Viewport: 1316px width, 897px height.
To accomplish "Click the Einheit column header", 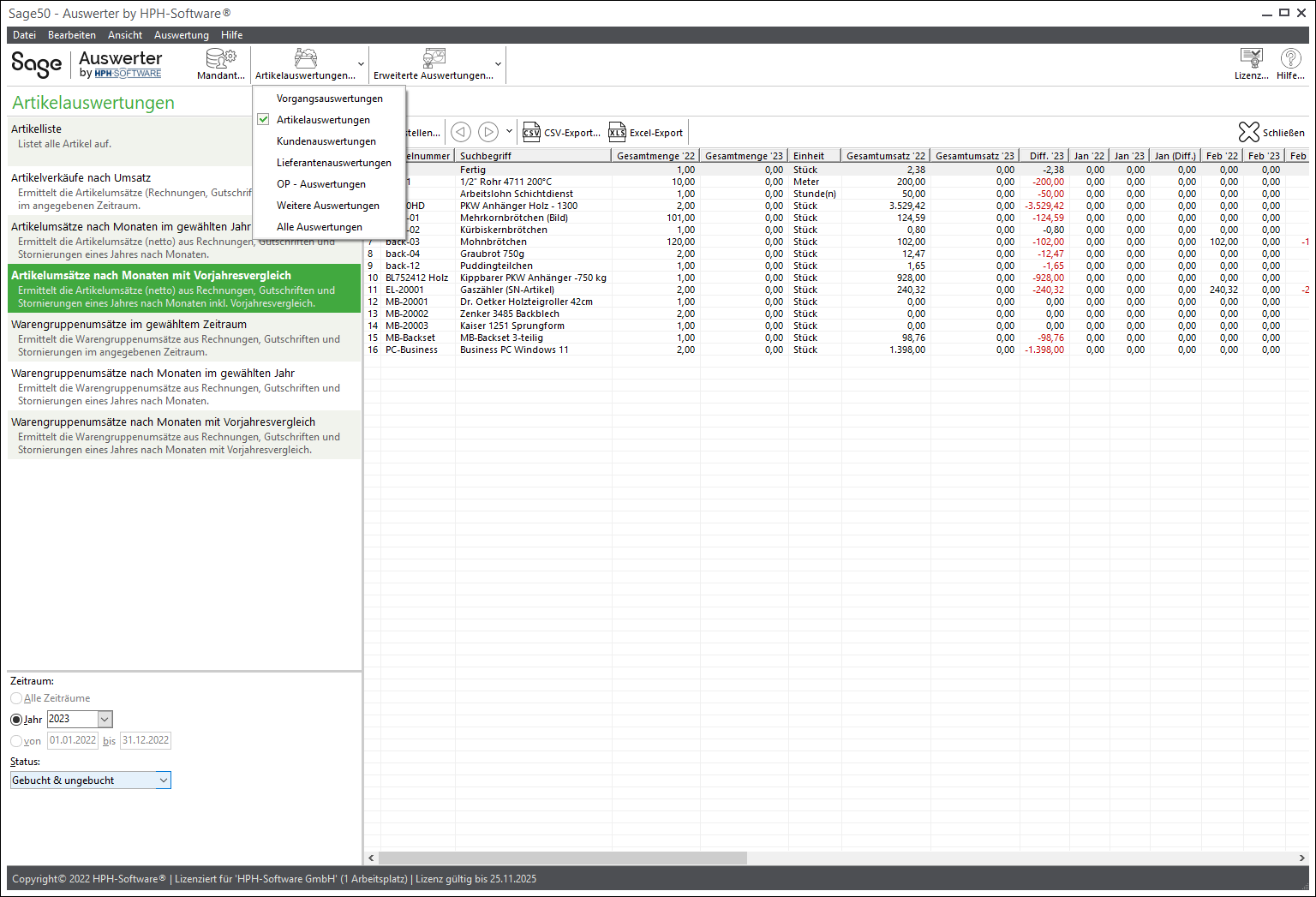I will click(814, 156).
